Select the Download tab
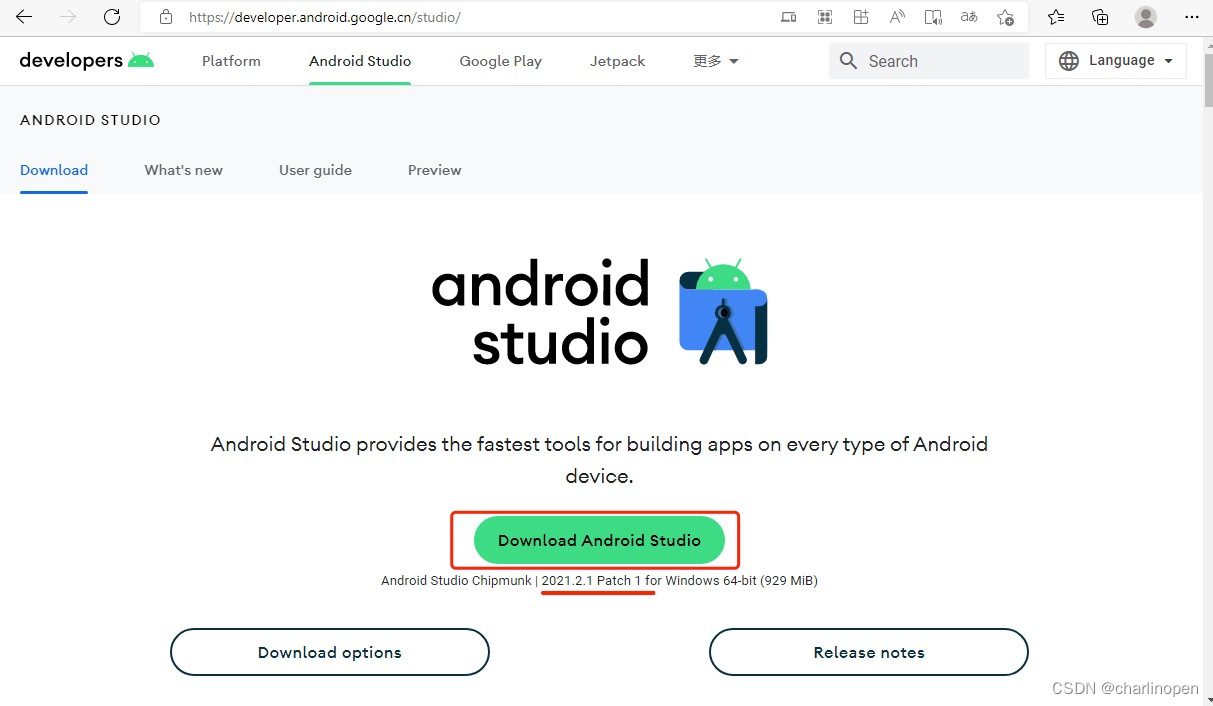This screenshot has width=1213, height=706. (54, 170)
